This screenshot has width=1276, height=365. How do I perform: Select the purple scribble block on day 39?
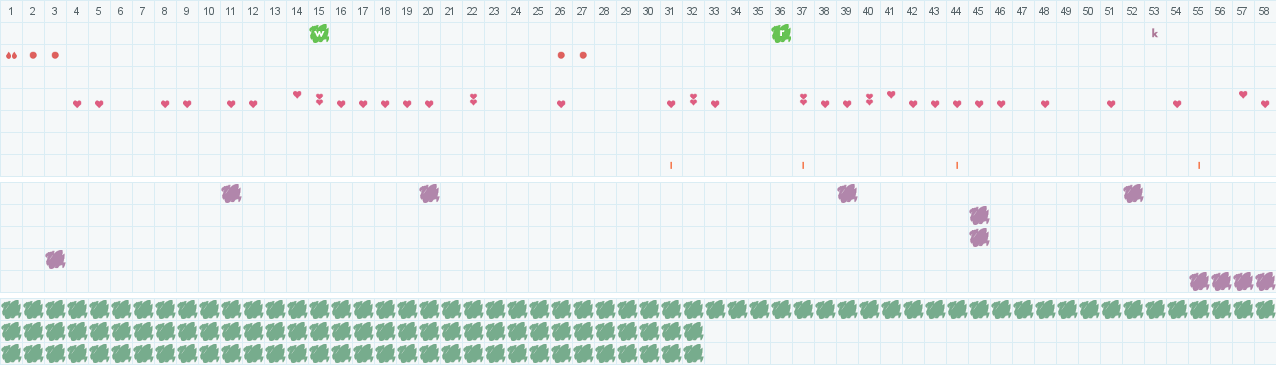(847, 193)
